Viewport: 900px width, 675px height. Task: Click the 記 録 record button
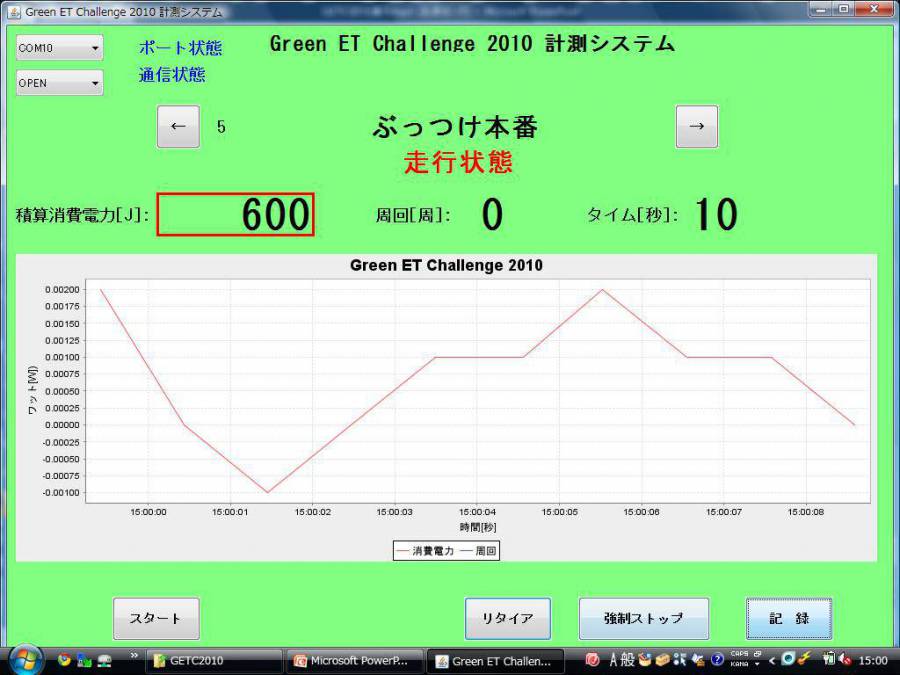[789, 618]
